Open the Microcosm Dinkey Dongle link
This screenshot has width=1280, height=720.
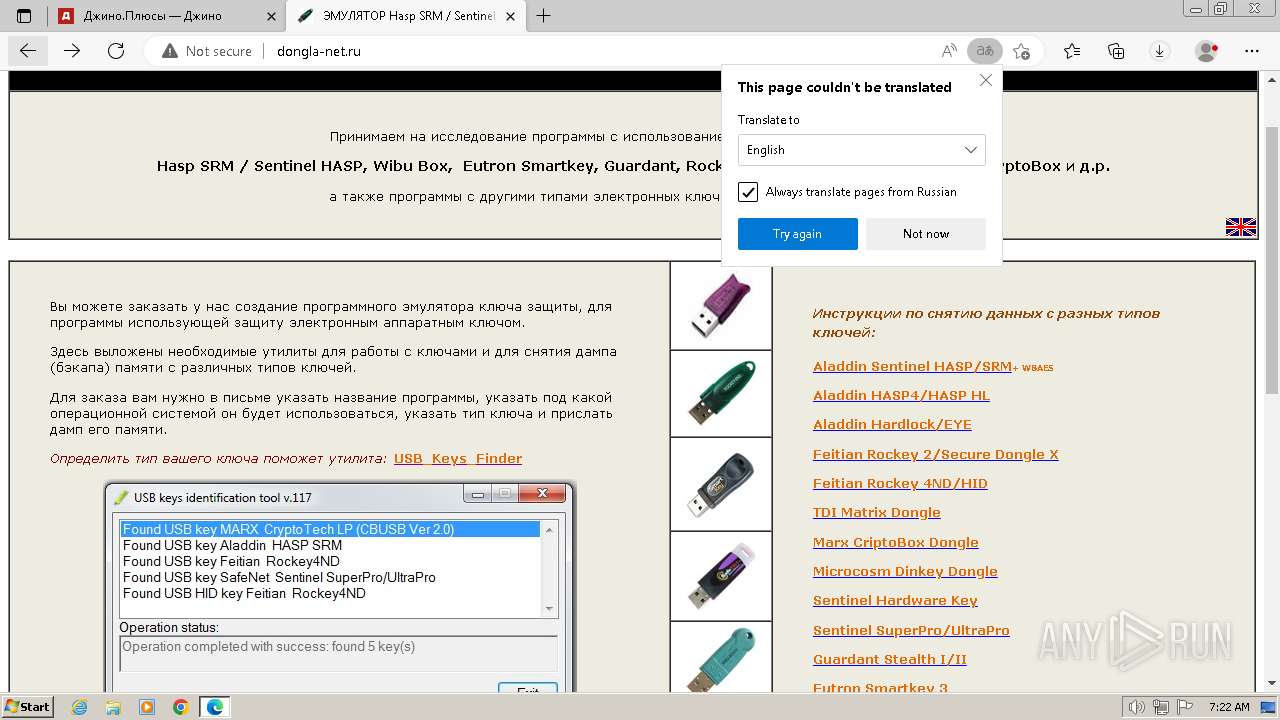(905, 572)
